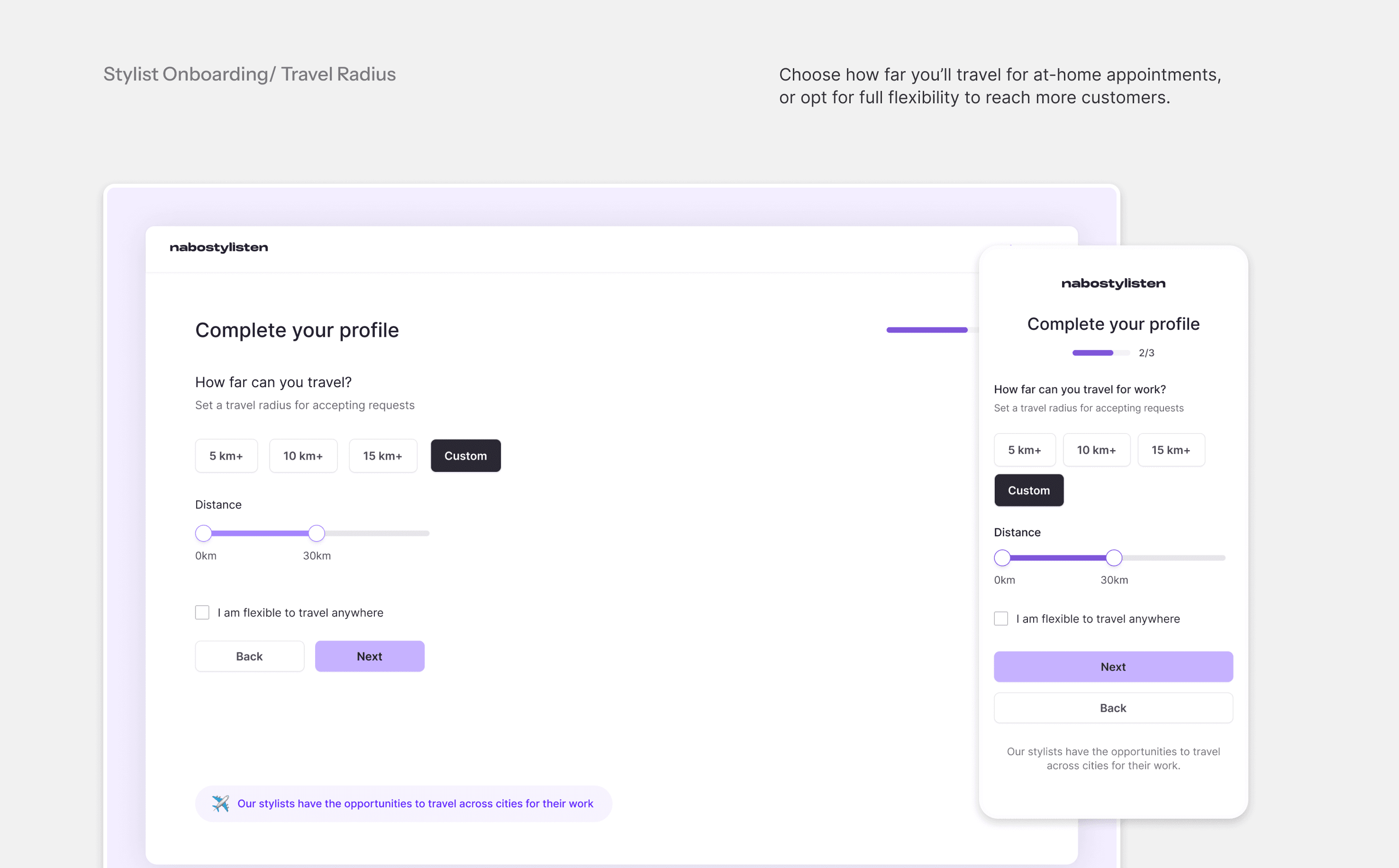Click the airplane icon in info banner
Viewport: 1399px width, 868px height.
220,803
